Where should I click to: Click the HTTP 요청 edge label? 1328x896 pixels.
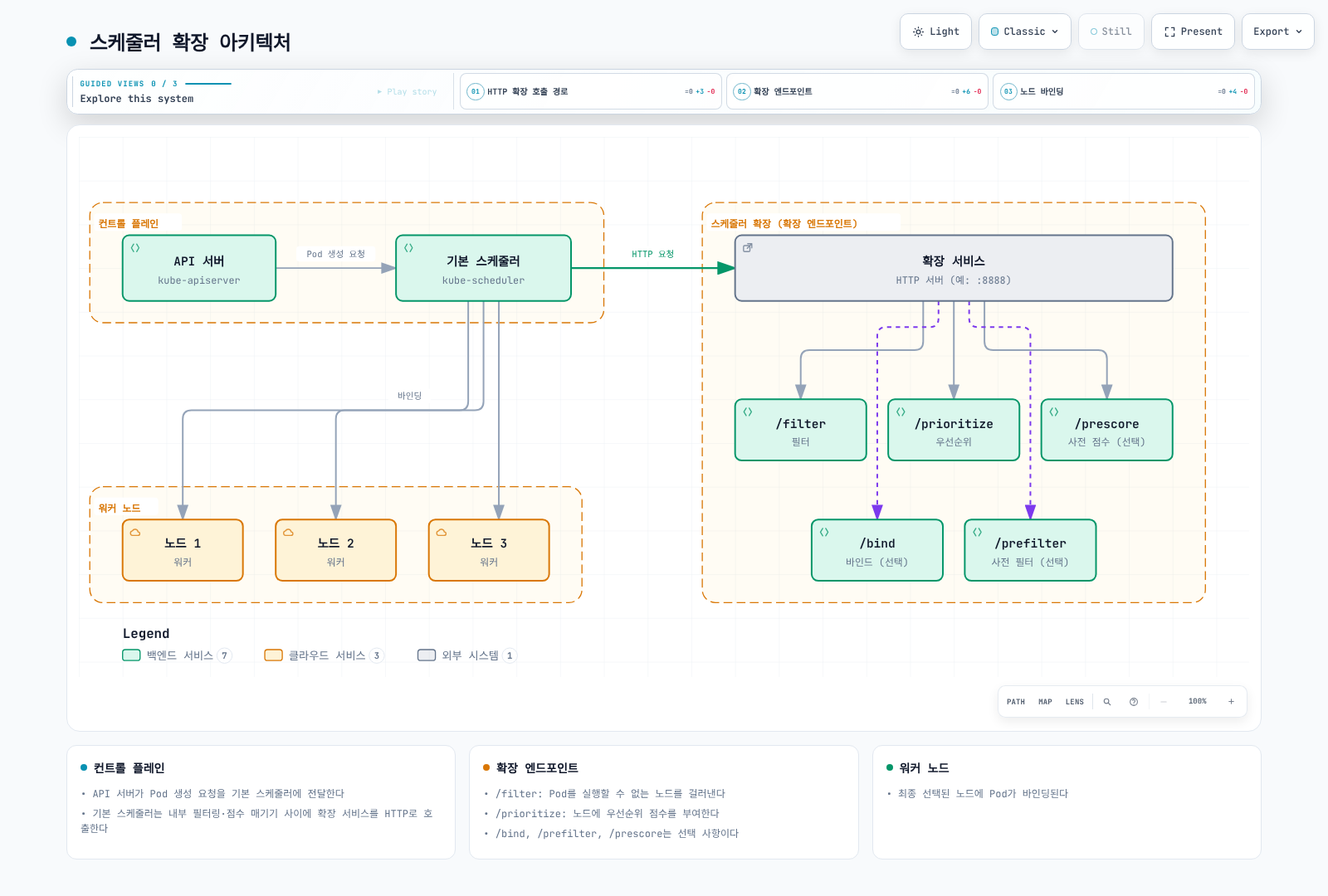tap(653, 254)
